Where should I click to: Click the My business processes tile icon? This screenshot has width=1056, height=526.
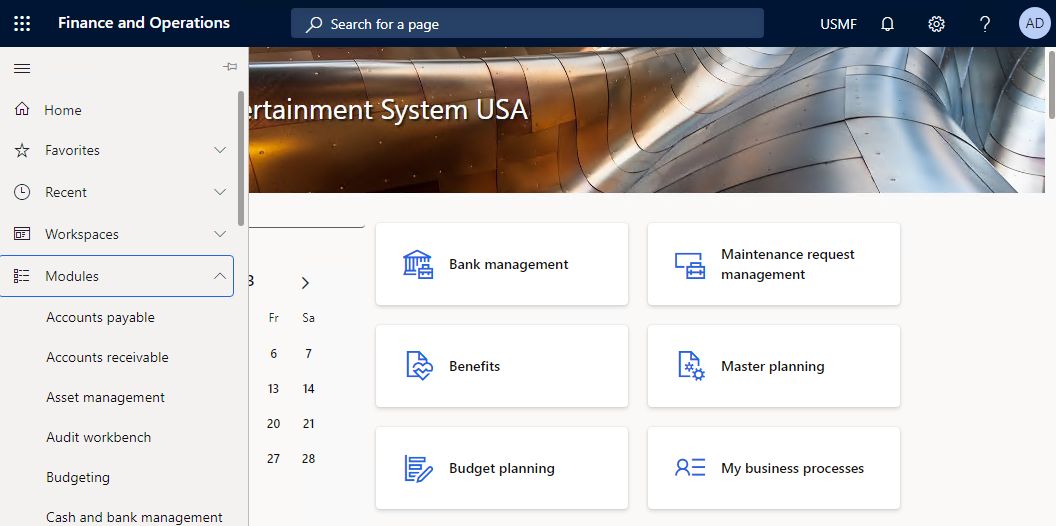coord(690,467)
